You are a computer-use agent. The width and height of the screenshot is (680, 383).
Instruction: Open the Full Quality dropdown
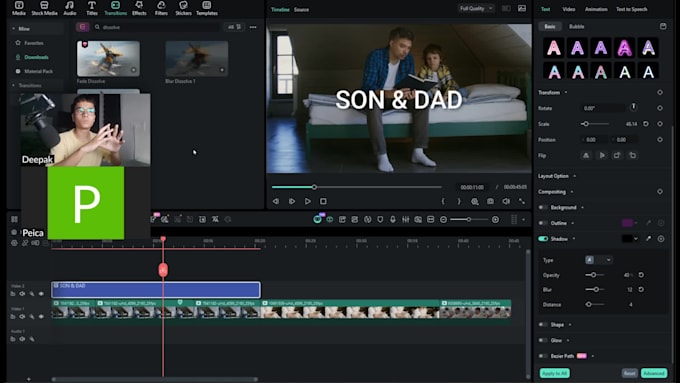pos(475,8)
